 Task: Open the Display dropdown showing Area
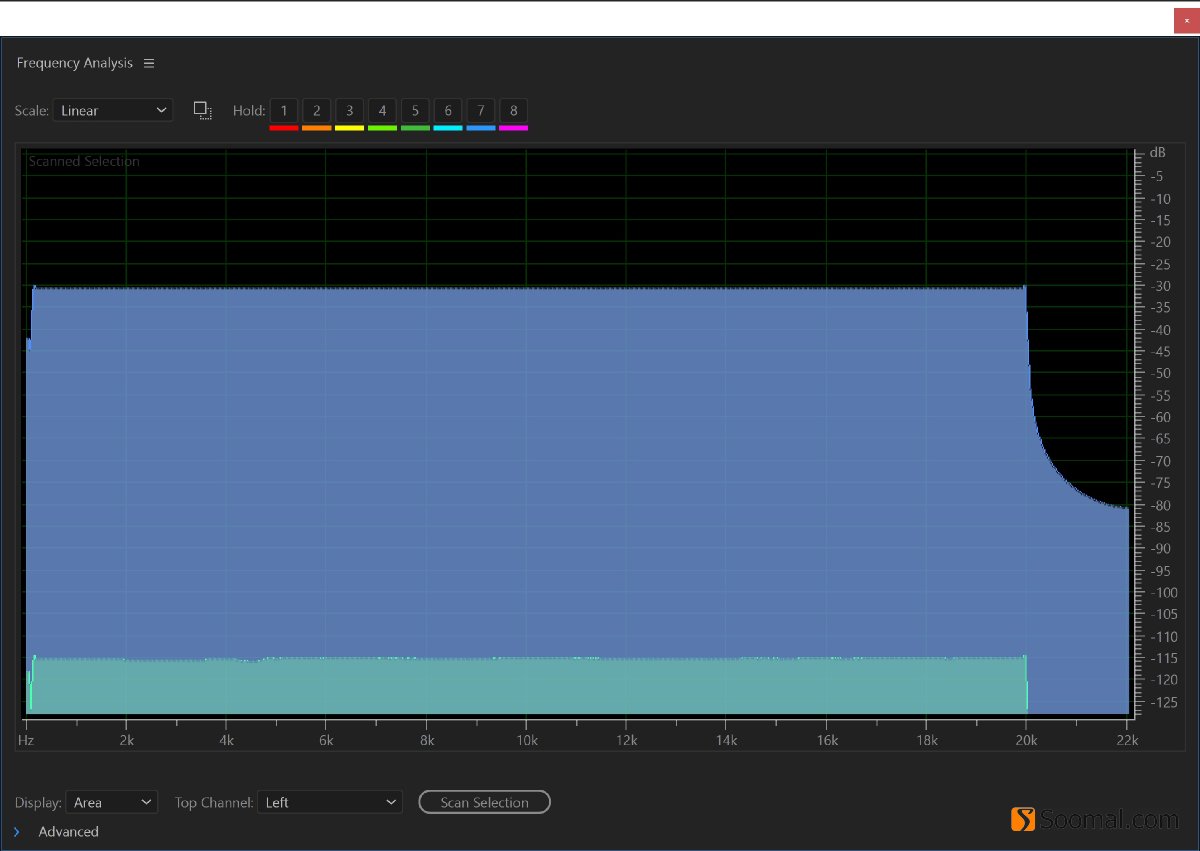pyautogui.click(x=112, y=802)
